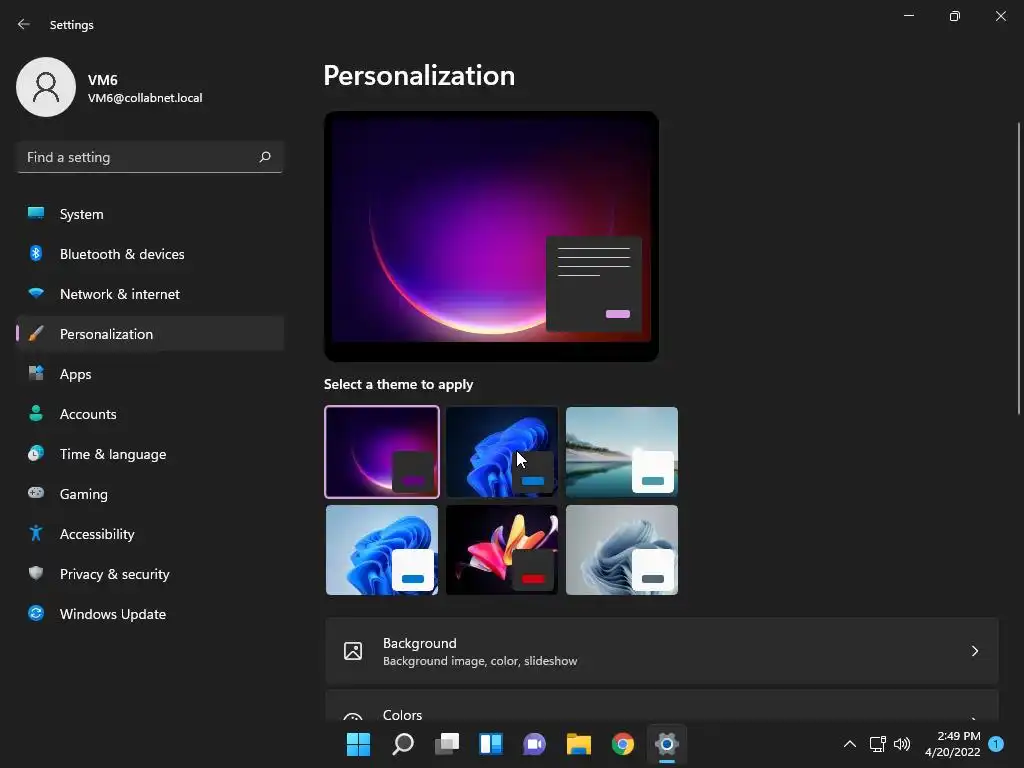
Task: Open Accounts settings page
Action: click(150, 413)
